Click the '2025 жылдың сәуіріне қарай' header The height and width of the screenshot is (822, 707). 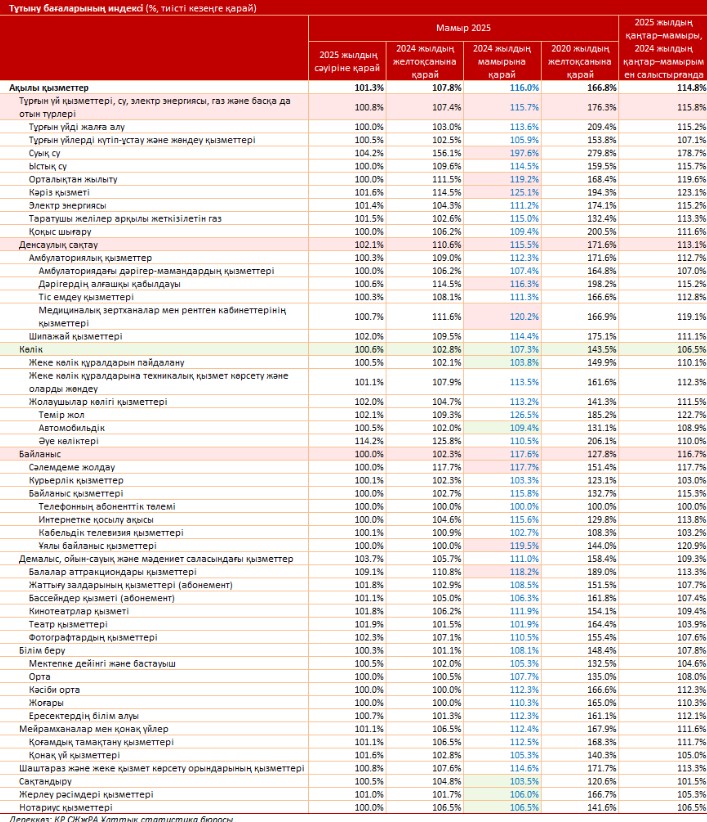coord(347,61)
